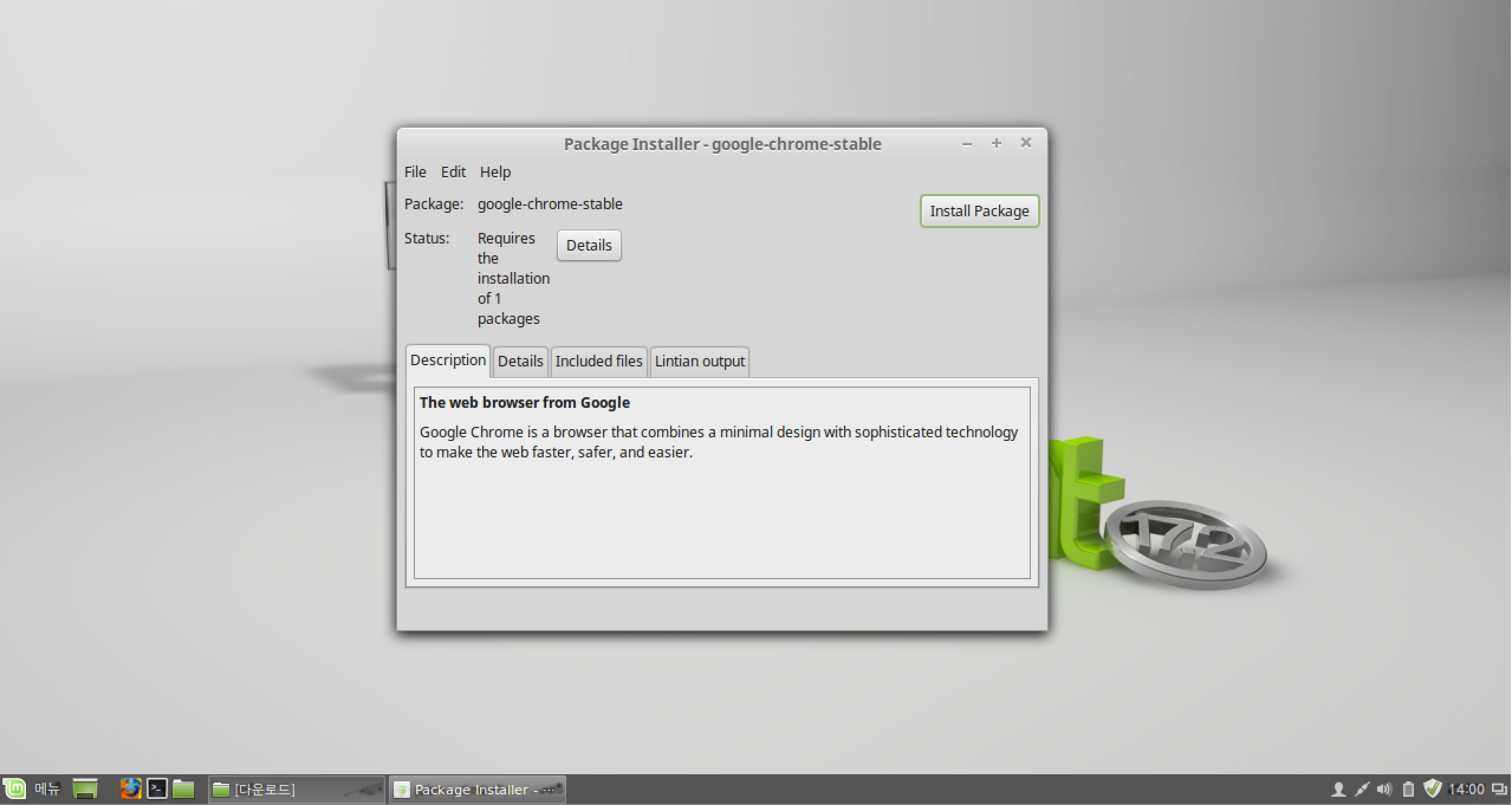1512x805 pixels.
Task: Open the Help menu
Action: click(495, 172)
